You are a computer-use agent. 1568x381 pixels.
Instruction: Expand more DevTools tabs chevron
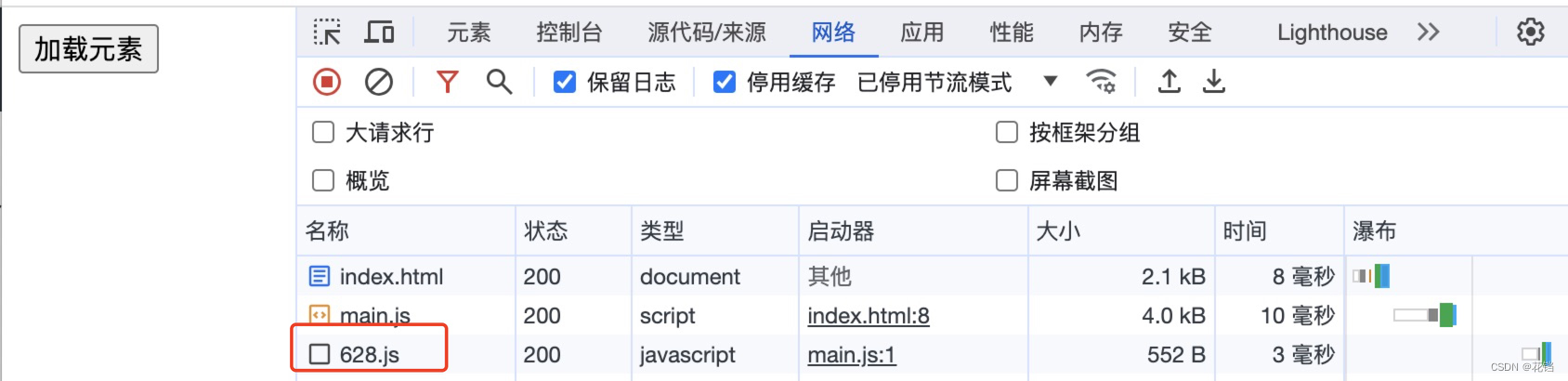[x=1429, y=33]
